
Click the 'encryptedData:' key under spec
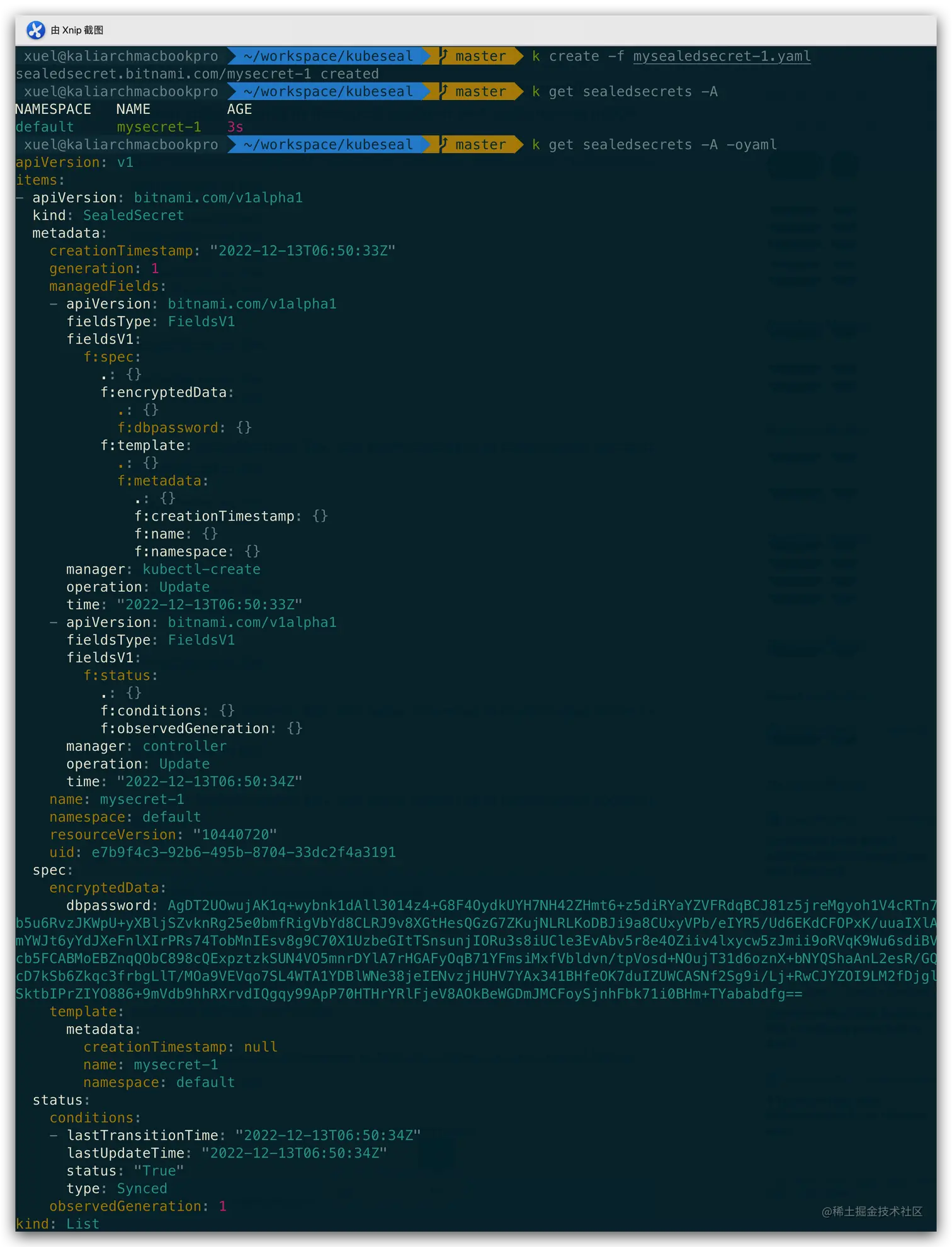click(108, 888)
